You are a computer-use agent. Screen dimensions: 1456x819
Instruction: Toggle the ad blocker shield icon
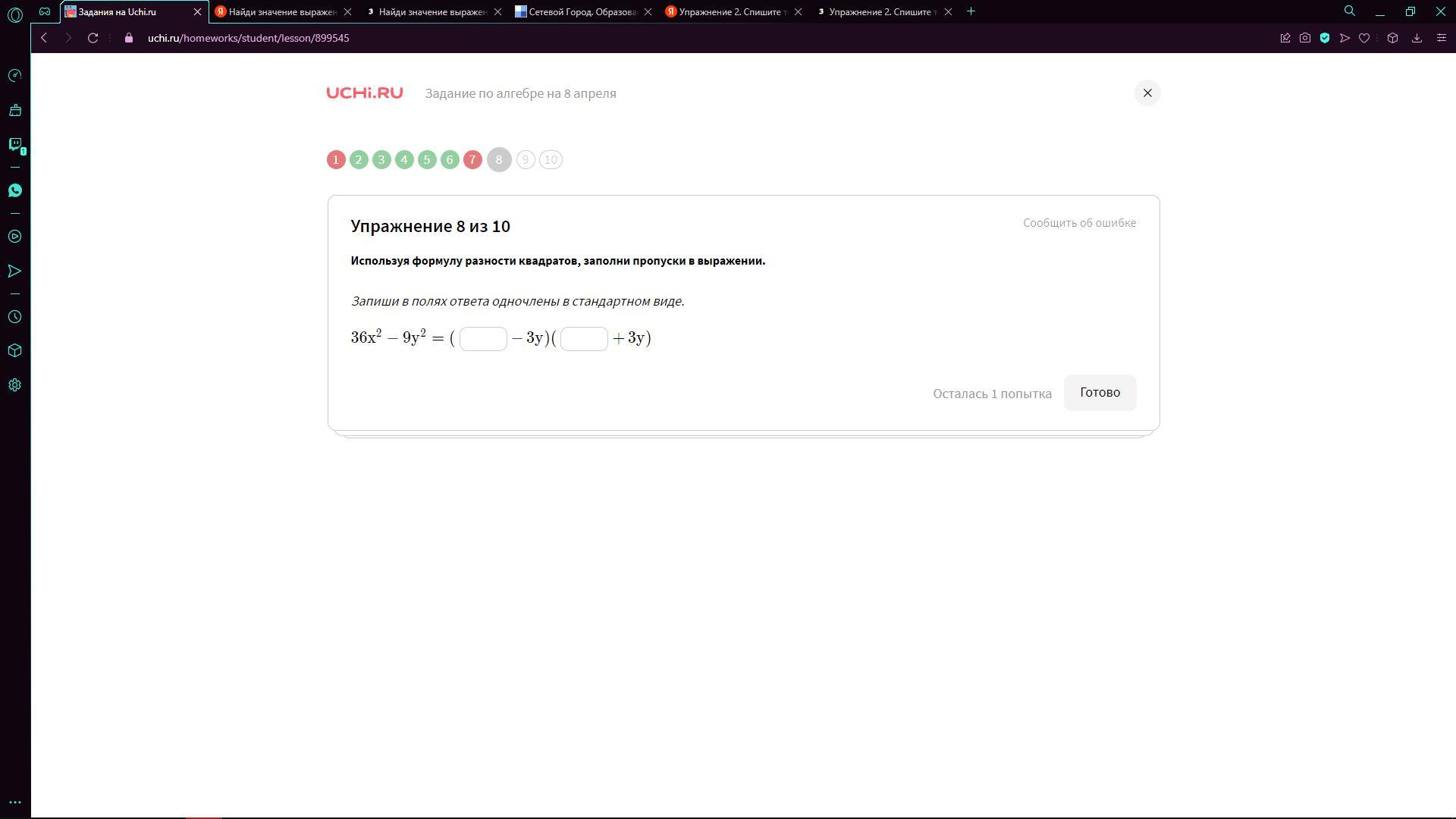1325,38
